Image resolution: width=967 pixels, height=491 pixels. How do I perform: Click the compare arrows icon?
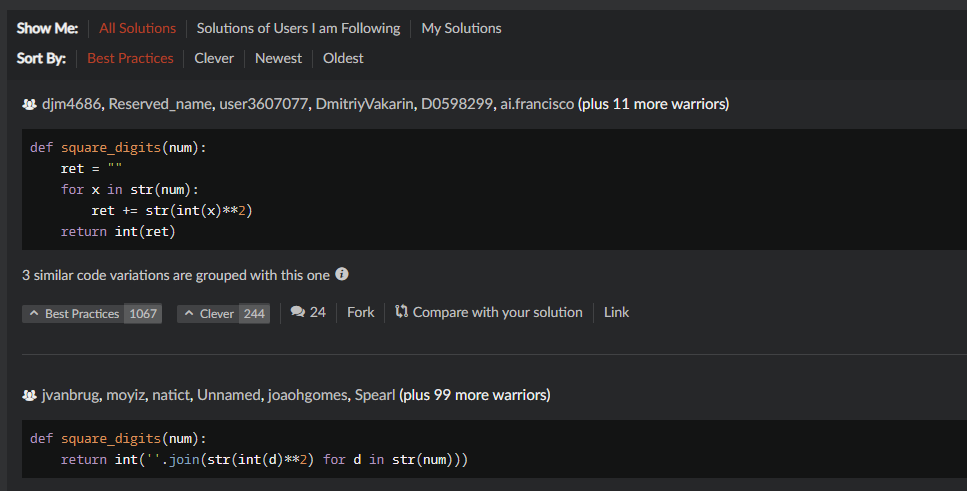point(402,312)
